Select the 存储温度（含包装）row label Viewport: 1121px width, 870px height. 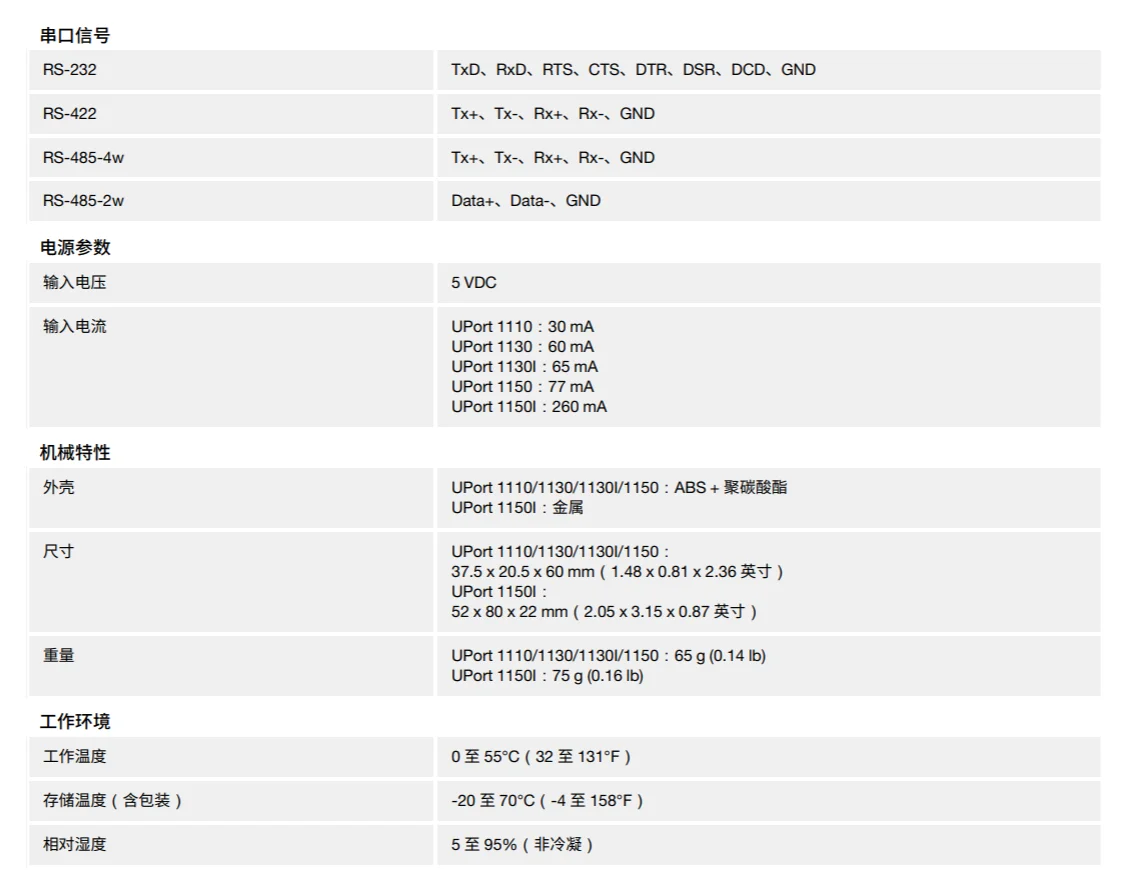click(x=112, y=801)
